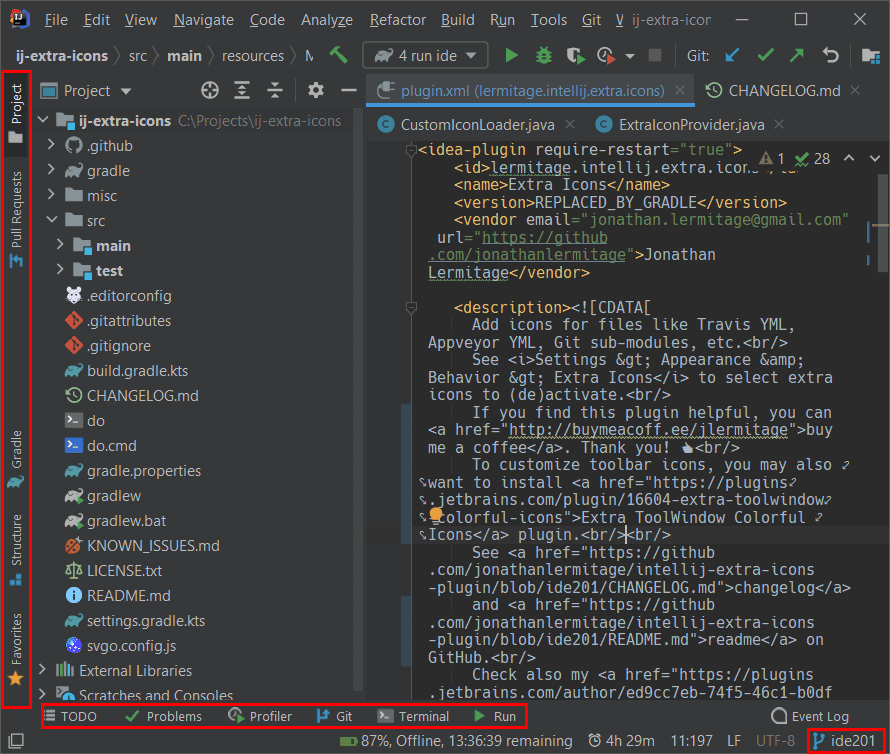890x754 pixels.
Task: Click the locate file crosshair icon
Action: coord(209,91)
